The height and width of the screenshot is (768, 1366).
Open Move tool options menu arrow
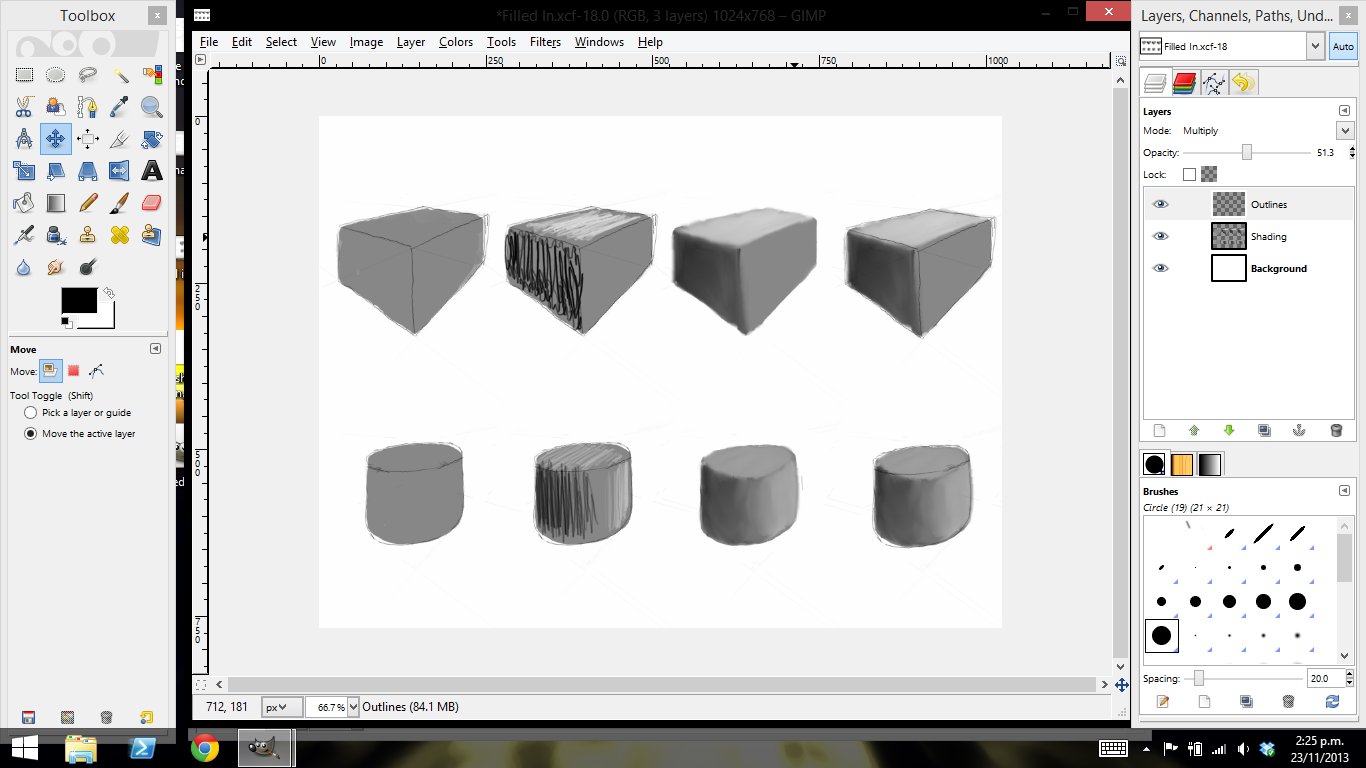click(x=155, y=349)
